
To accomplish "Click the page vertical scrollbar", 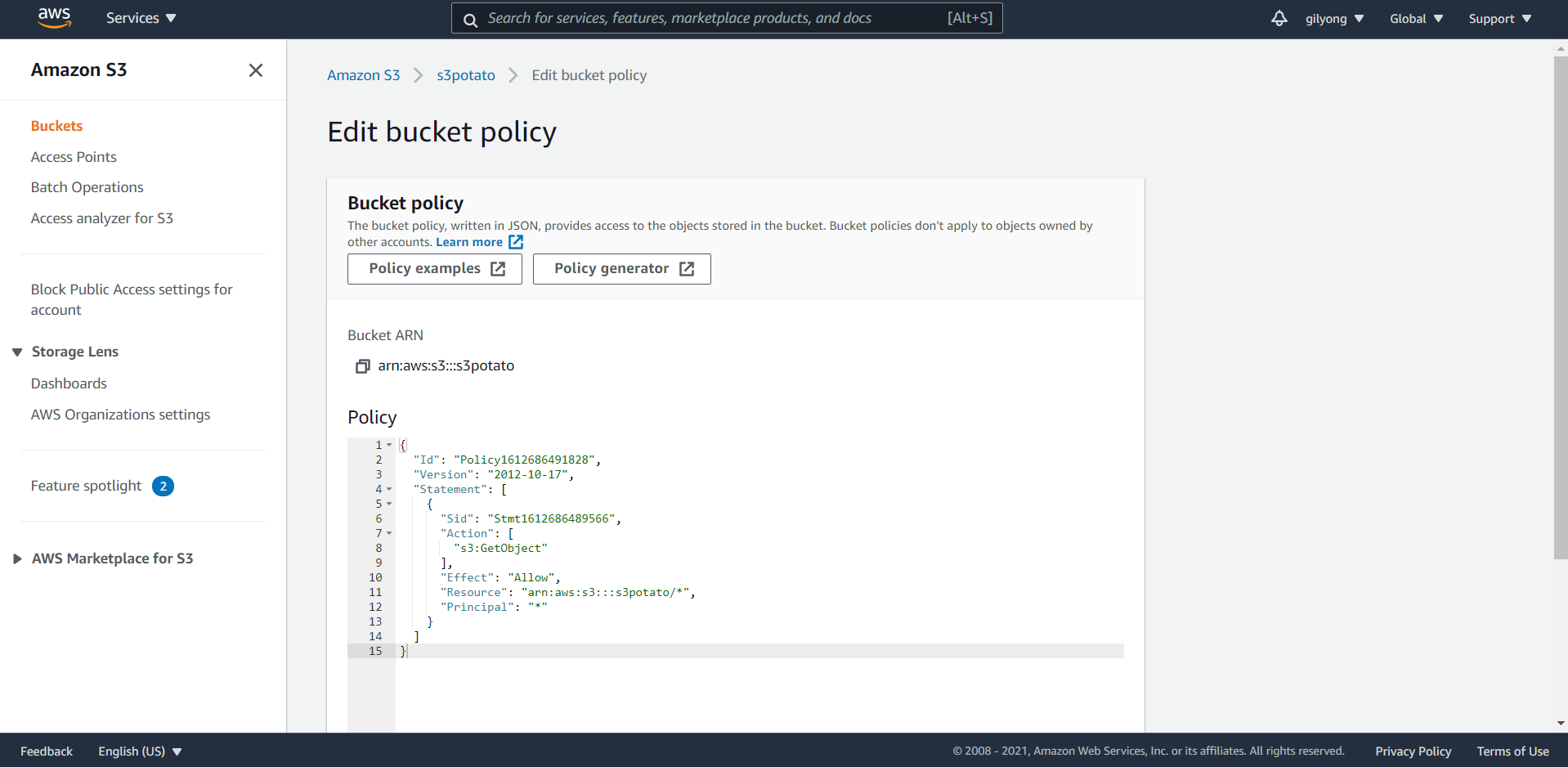I will [1561, 307].
